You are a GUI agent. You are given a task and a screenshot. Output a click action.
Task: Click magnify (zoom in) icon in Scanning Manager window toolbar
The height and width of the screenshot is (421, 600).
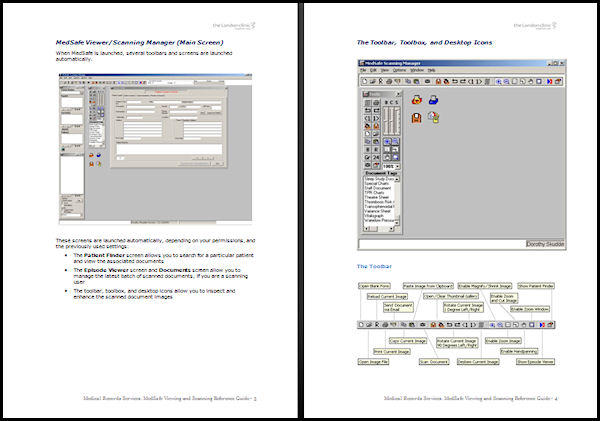click(x=498, y=82)
